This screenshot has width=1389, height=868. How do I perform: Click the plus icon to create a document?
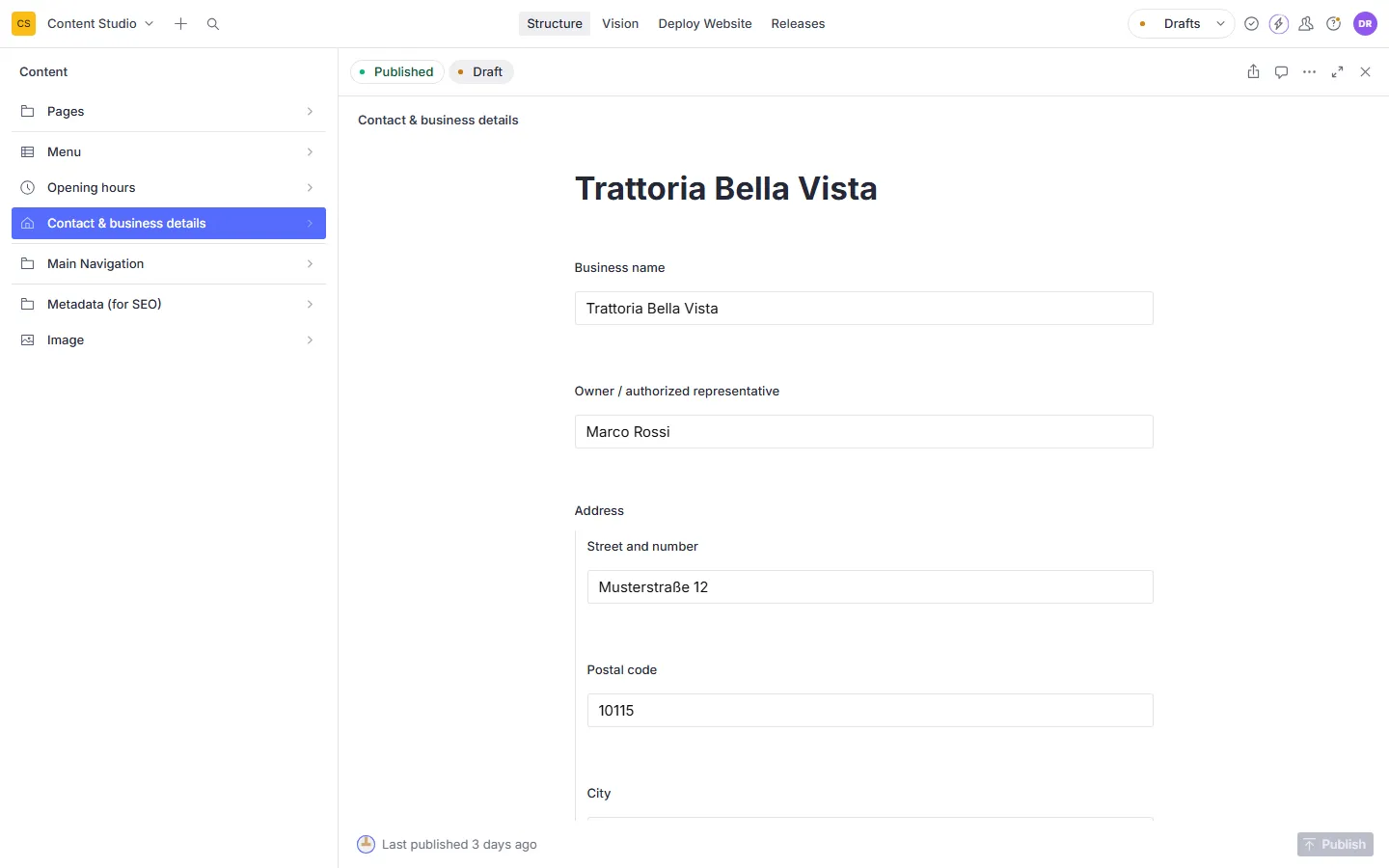pyautogui.click(x=180, y=23)
